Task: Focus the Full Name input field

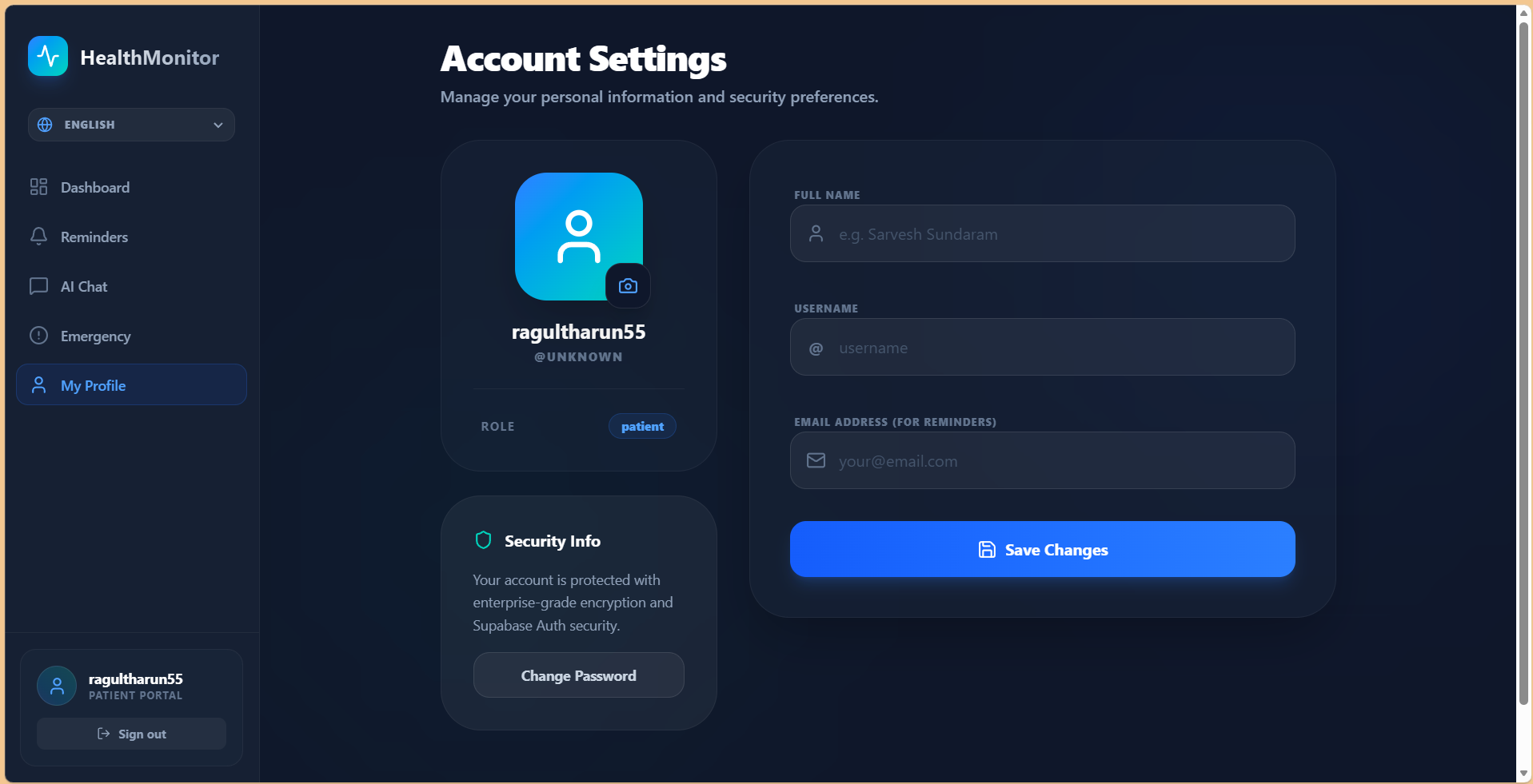Action: [1042, 233]
